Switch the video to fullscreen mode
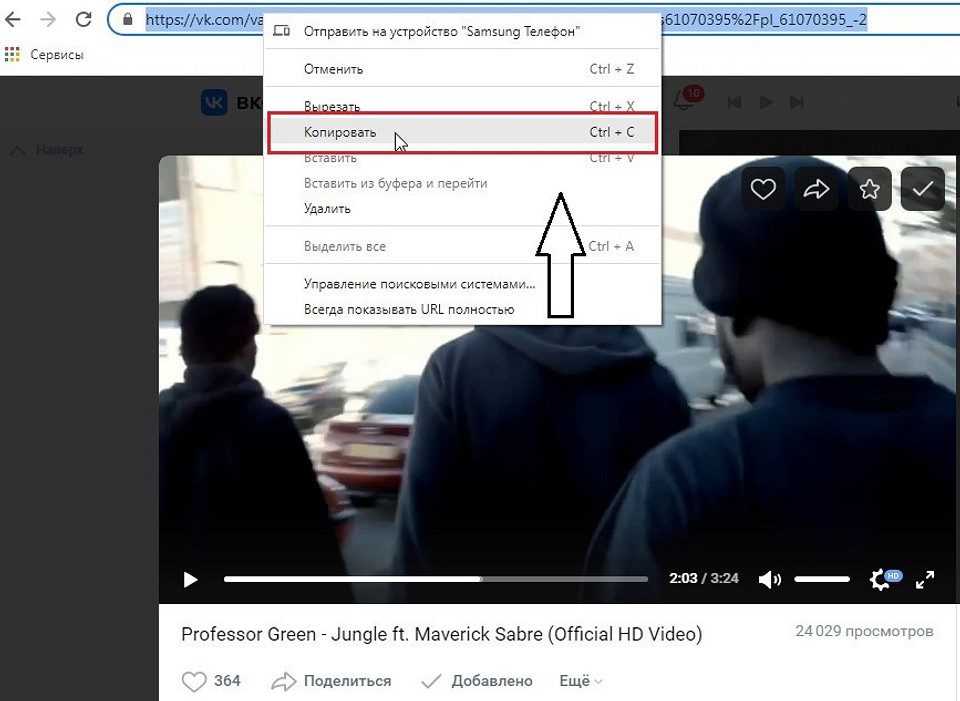960x701 pixels. 924,579
